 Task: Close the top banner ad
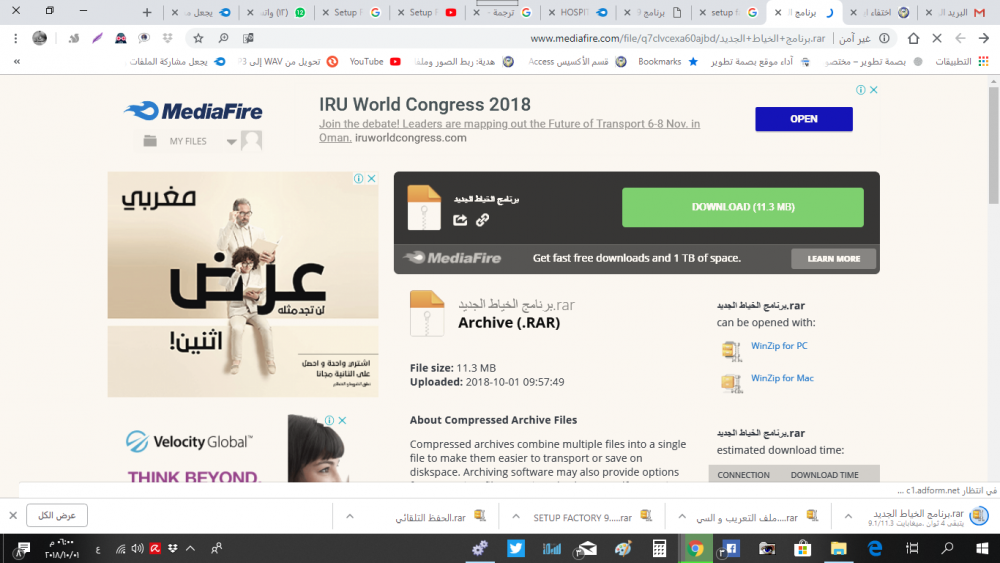874,90
